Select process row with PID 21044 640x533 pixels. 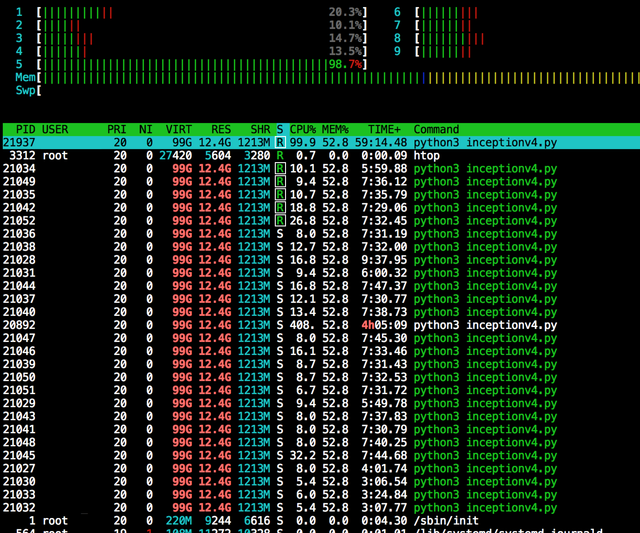click(320, 286)
